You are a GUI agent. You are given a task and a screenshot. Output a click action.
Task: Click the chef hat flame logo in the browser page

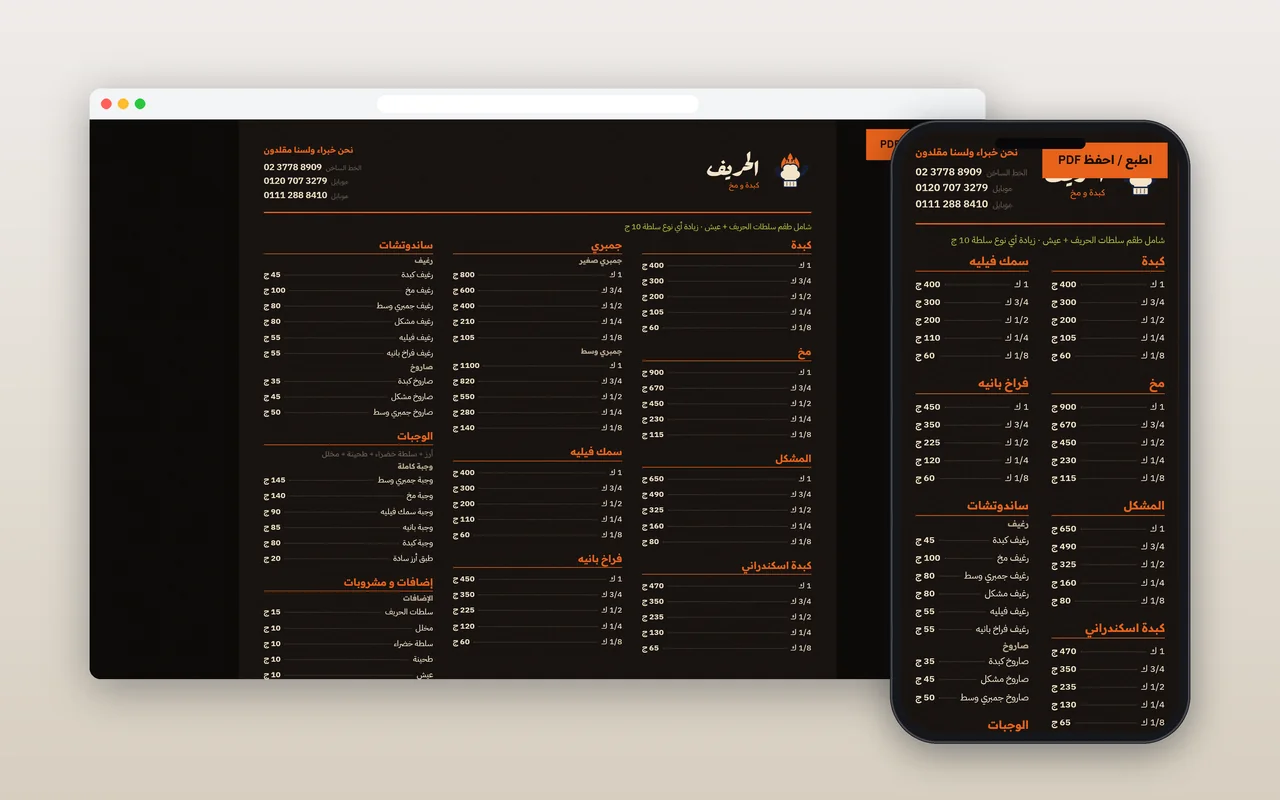coord(790,171)
